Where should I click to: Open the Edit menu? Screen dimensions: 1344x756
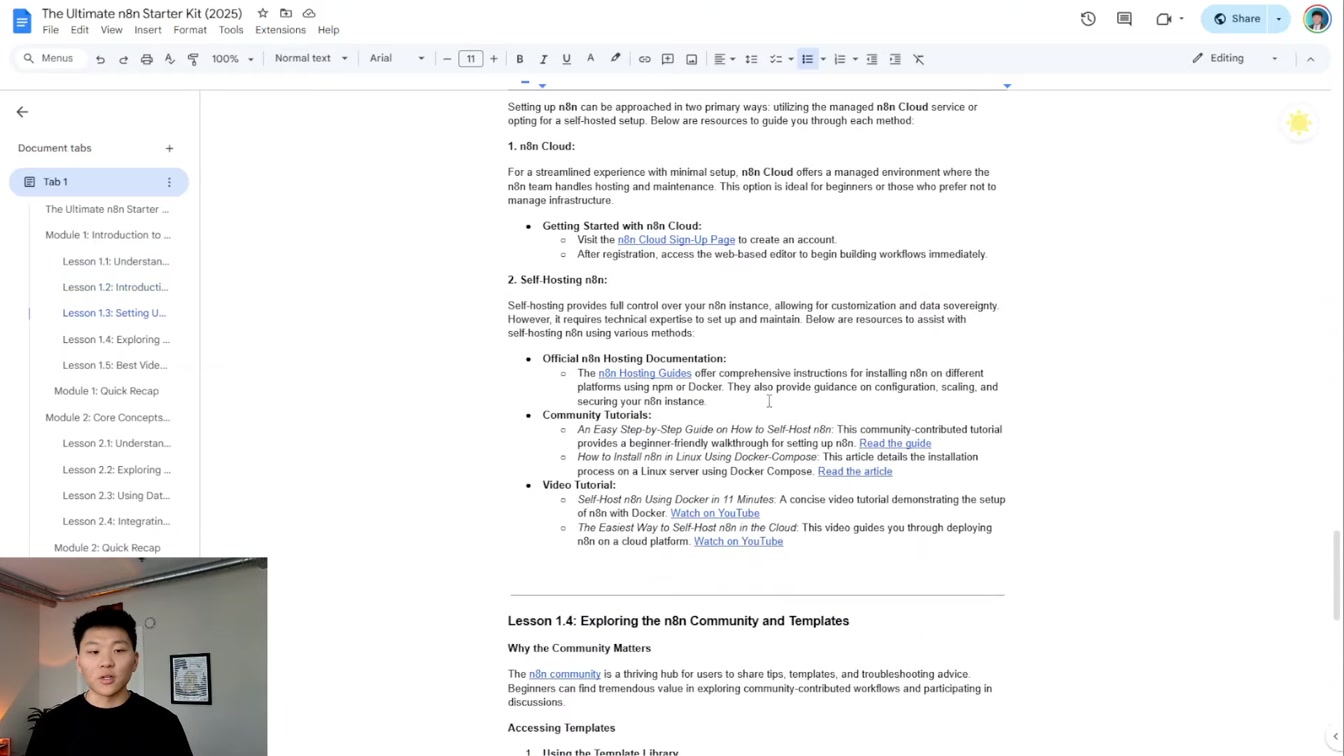click(80, 30)
